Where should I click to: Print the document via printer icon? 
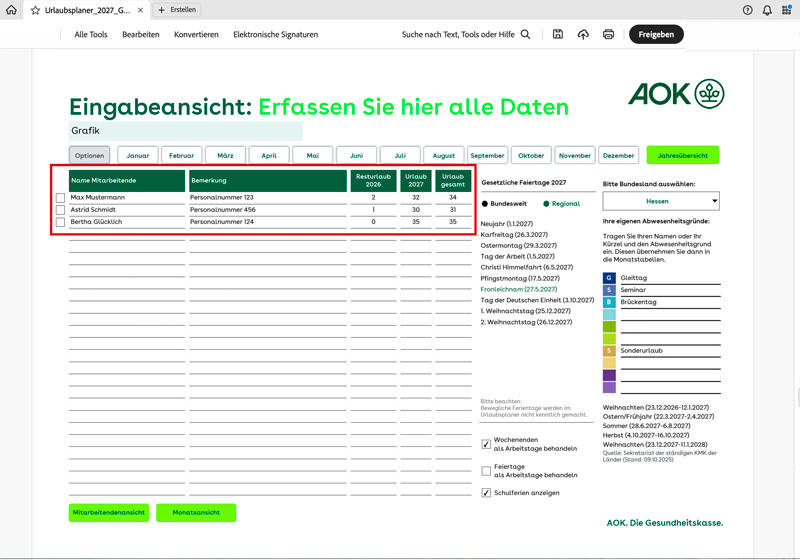608,34
